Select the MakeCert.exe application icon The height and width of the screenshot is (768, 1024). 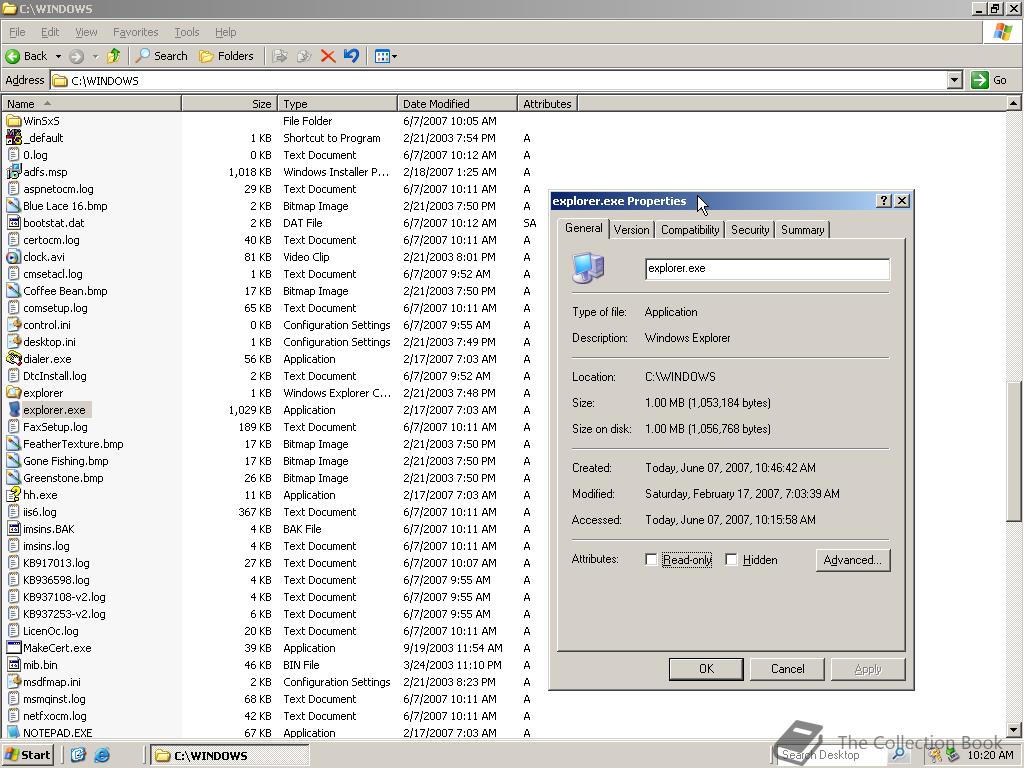[x=14, y=647]
